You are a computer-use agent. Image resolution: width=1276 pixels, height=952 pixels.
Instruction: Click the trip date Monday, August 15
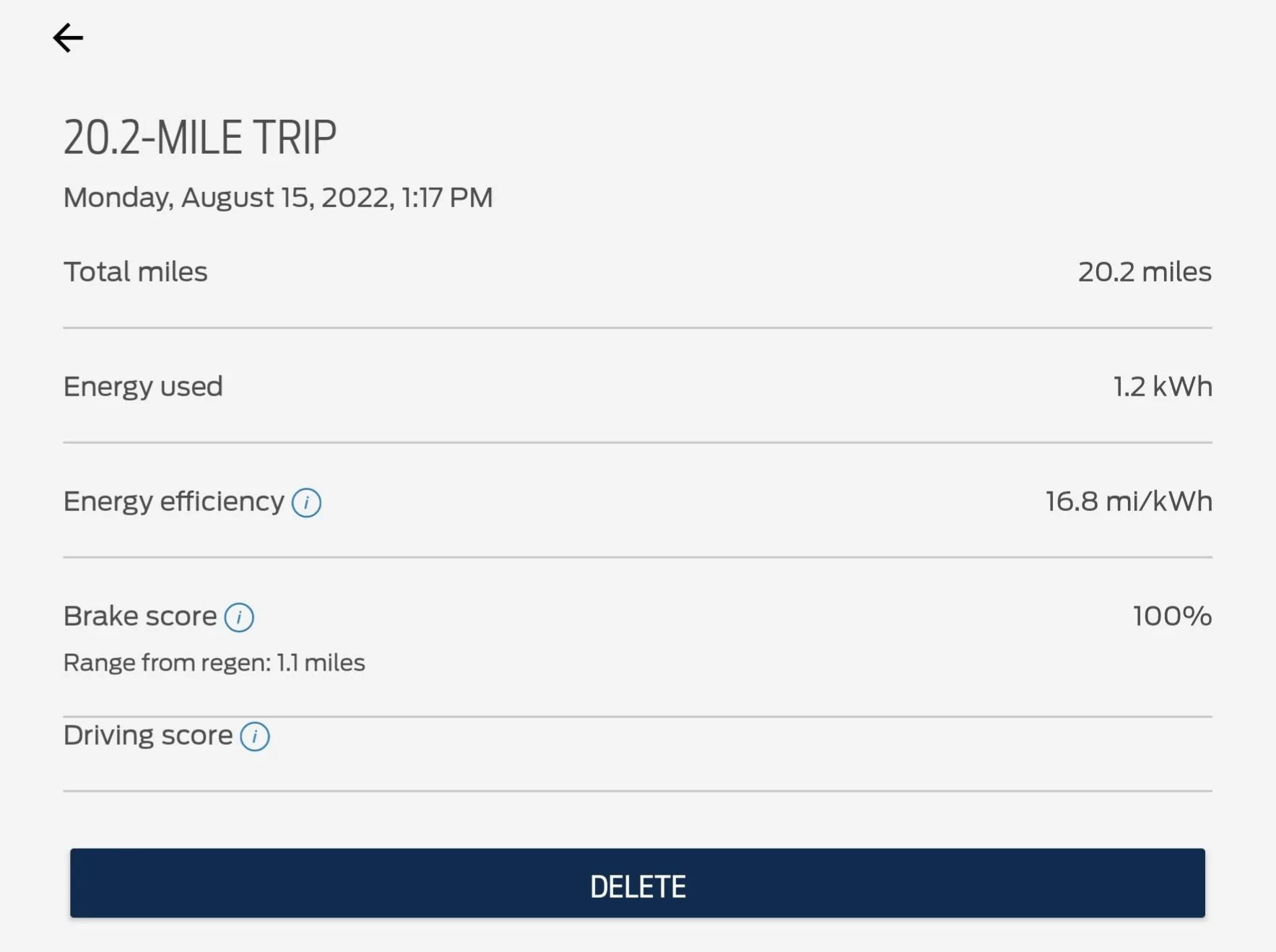click(277, 196)
